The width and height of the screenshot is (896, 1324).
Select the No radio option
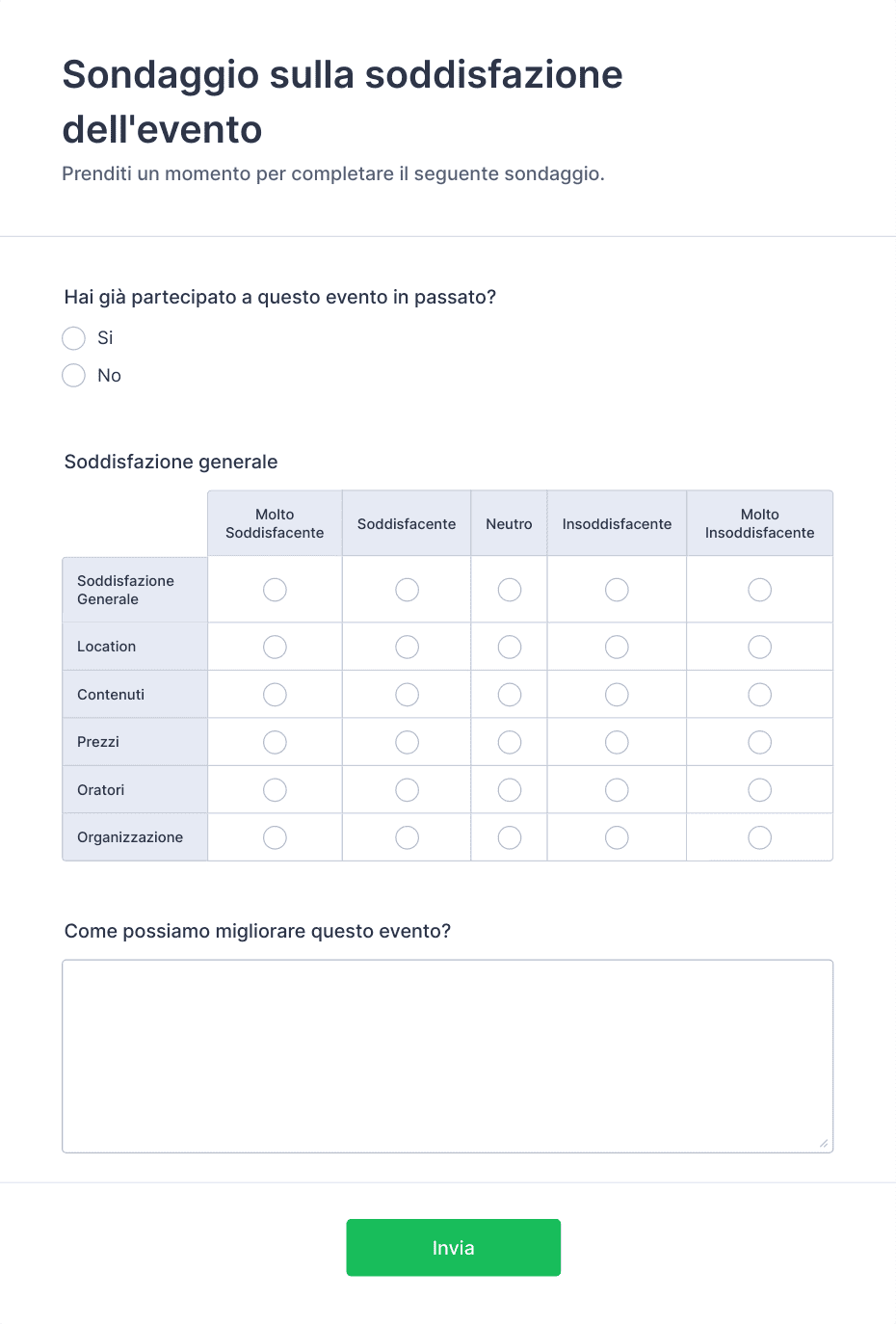tap(74, 376)
